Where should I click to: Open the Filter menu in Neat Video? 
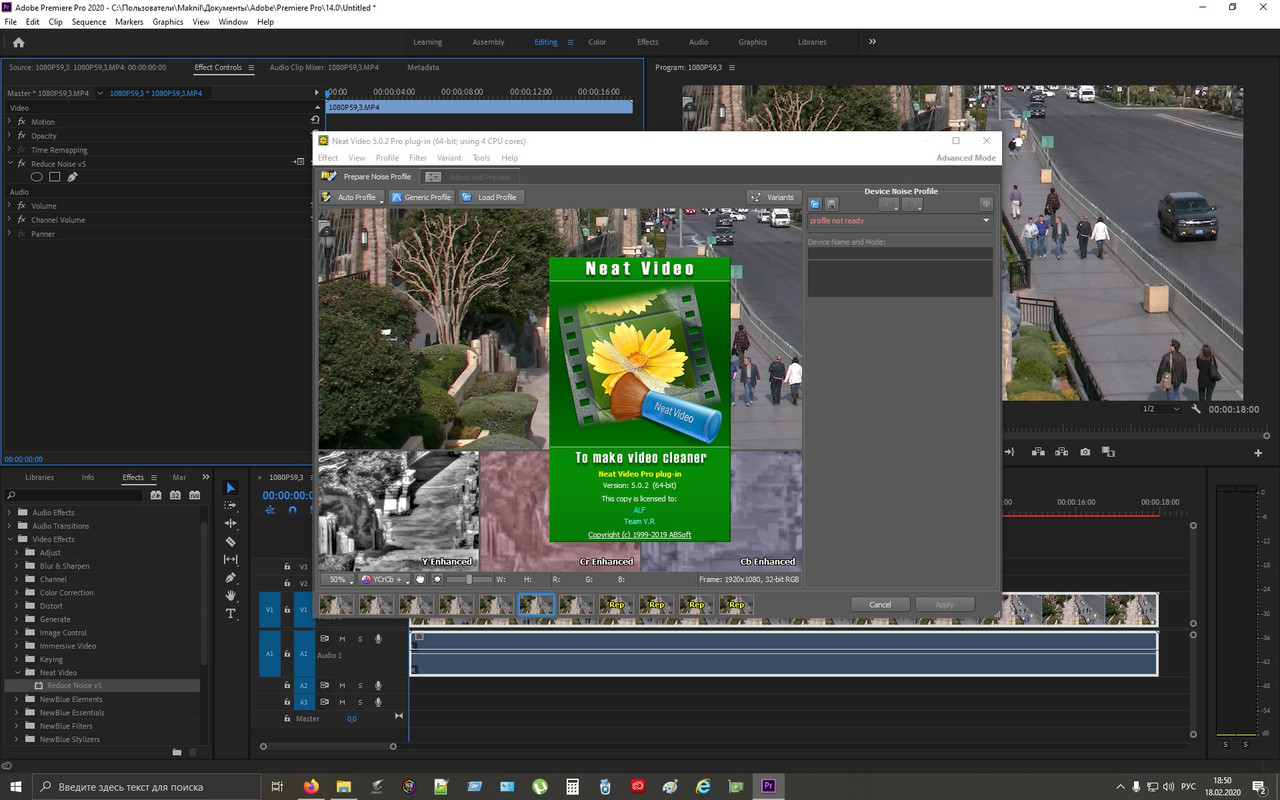(x=418, y=158)
